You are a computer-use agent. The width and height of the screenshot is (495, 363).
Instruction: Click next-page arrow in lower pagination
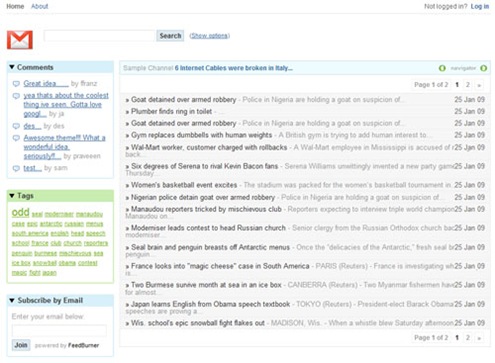479,338
